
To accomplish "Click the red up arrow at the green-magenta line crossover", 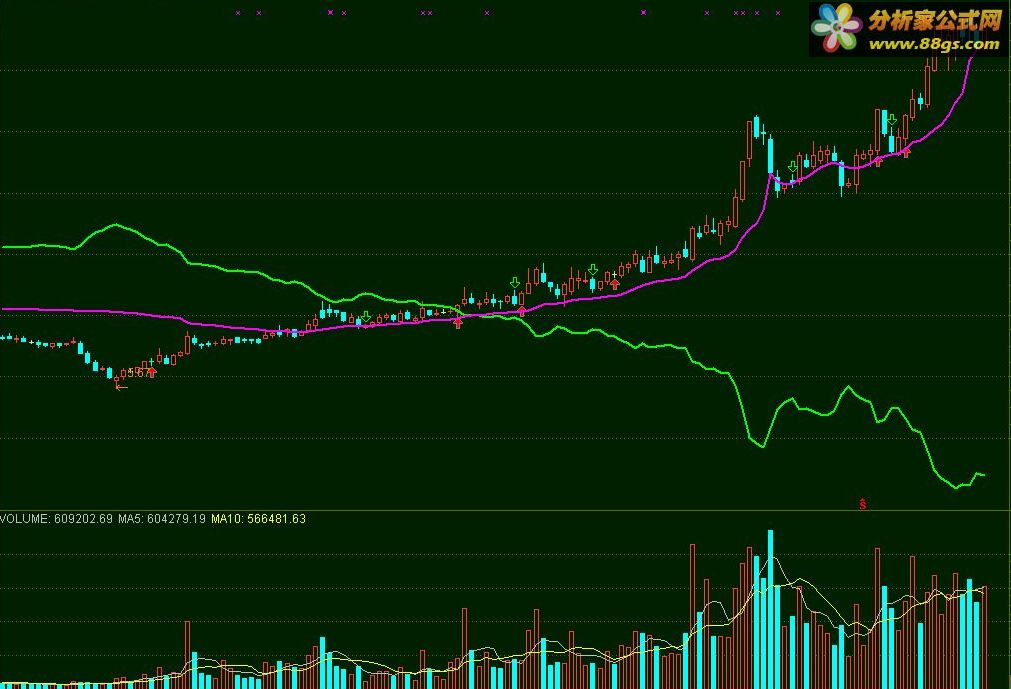I will pos(458,323).
